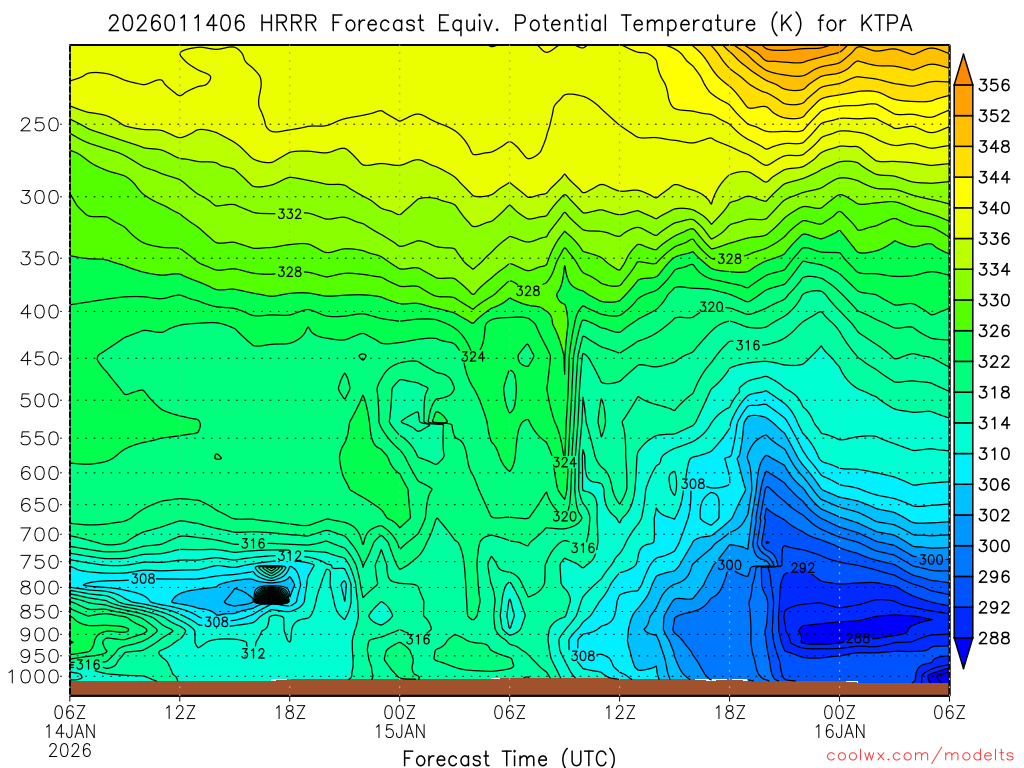
Task: Click the 288 contour label inside the plot
Action: coord(858,638)
